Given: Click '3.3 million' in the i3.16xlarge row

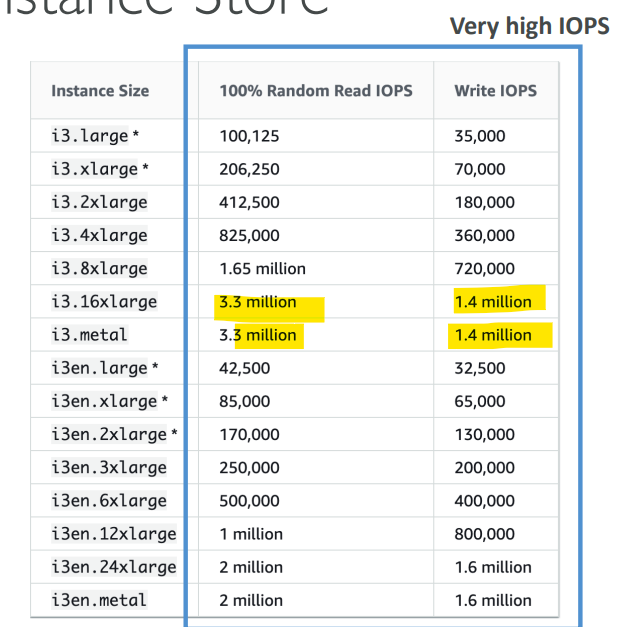Looking at the screenshot, I should pos(258,302).
